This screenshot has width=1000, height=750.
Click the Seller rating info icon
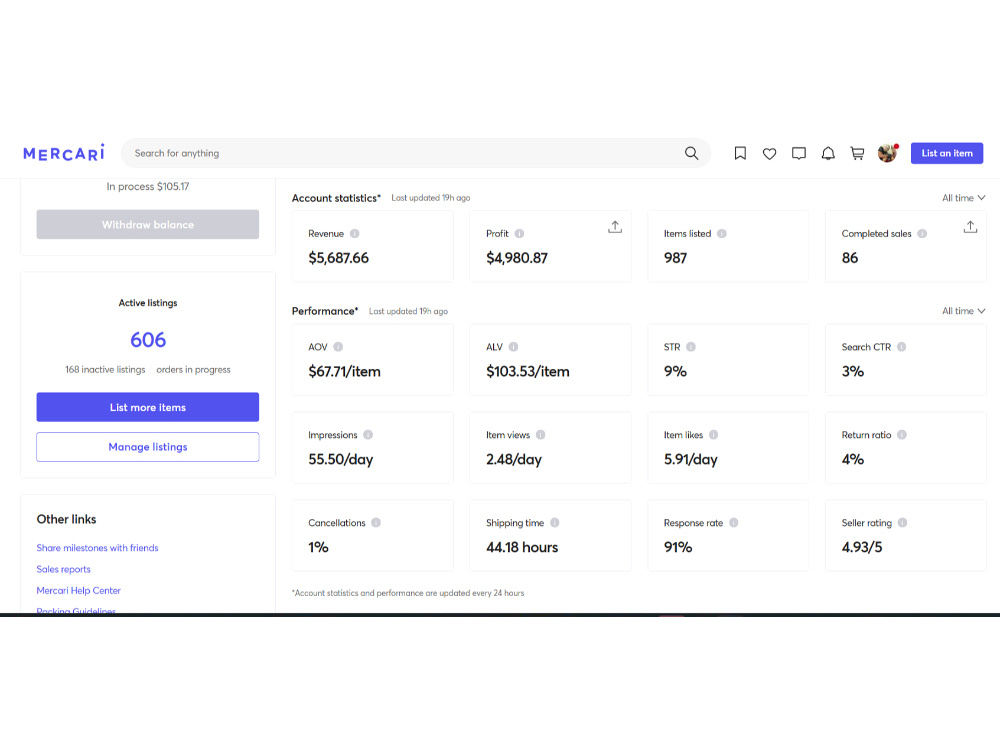(x=902, y=523)
